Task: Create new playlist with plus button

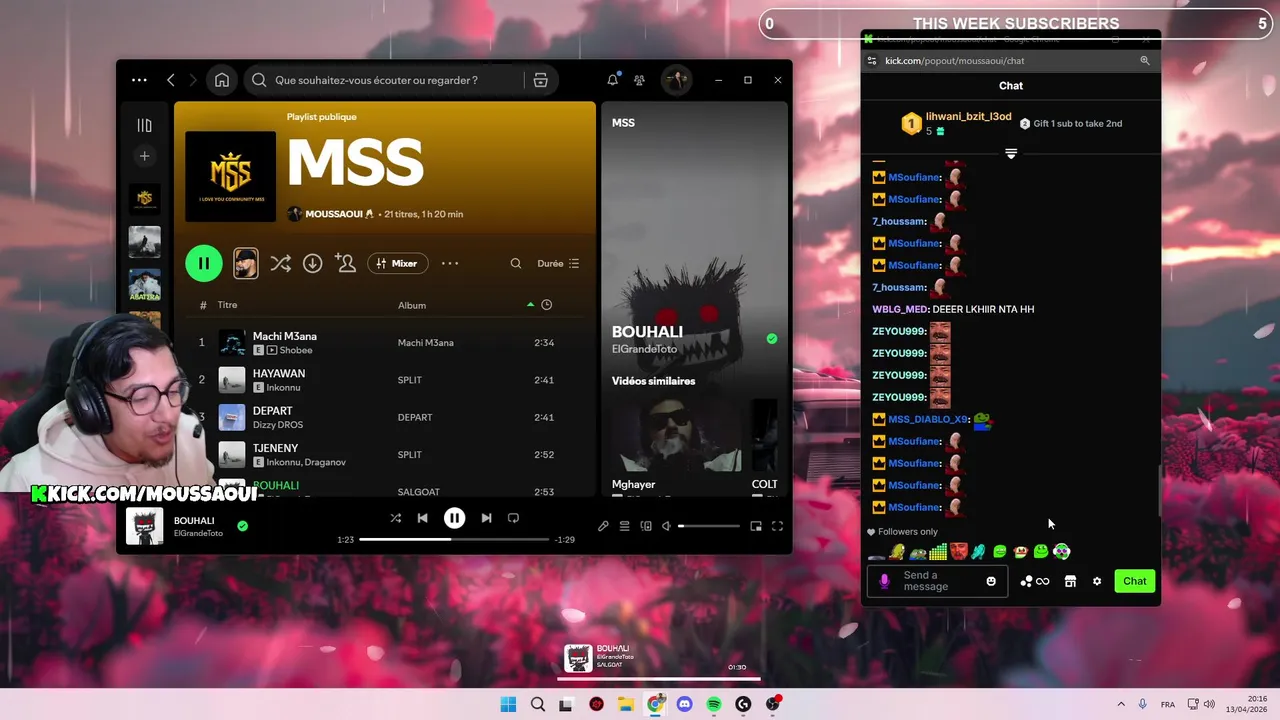Action: click(x=145, y=156)
